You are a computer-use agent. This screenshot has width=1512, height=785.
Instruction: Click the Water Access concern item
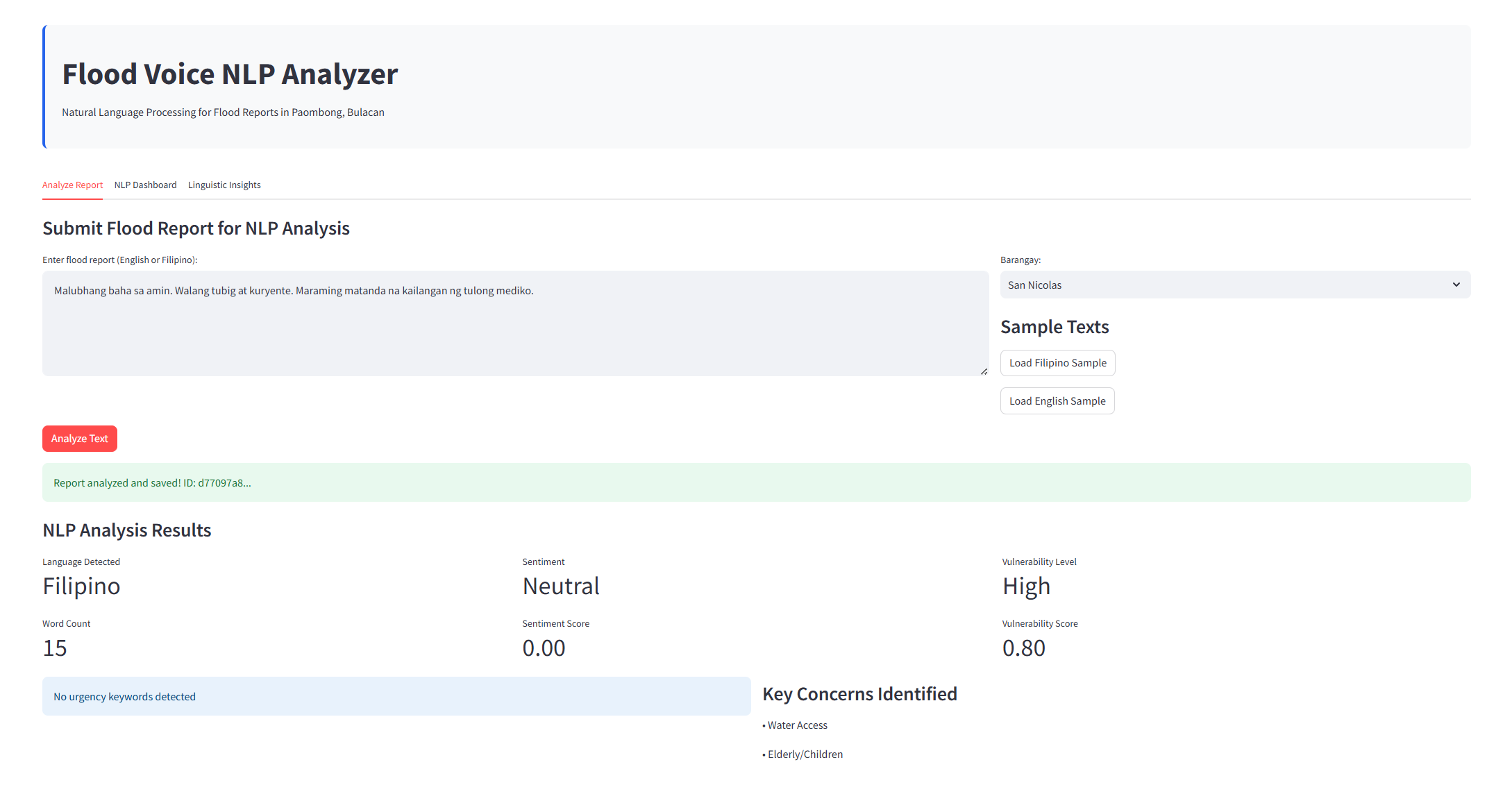point(797,725)
